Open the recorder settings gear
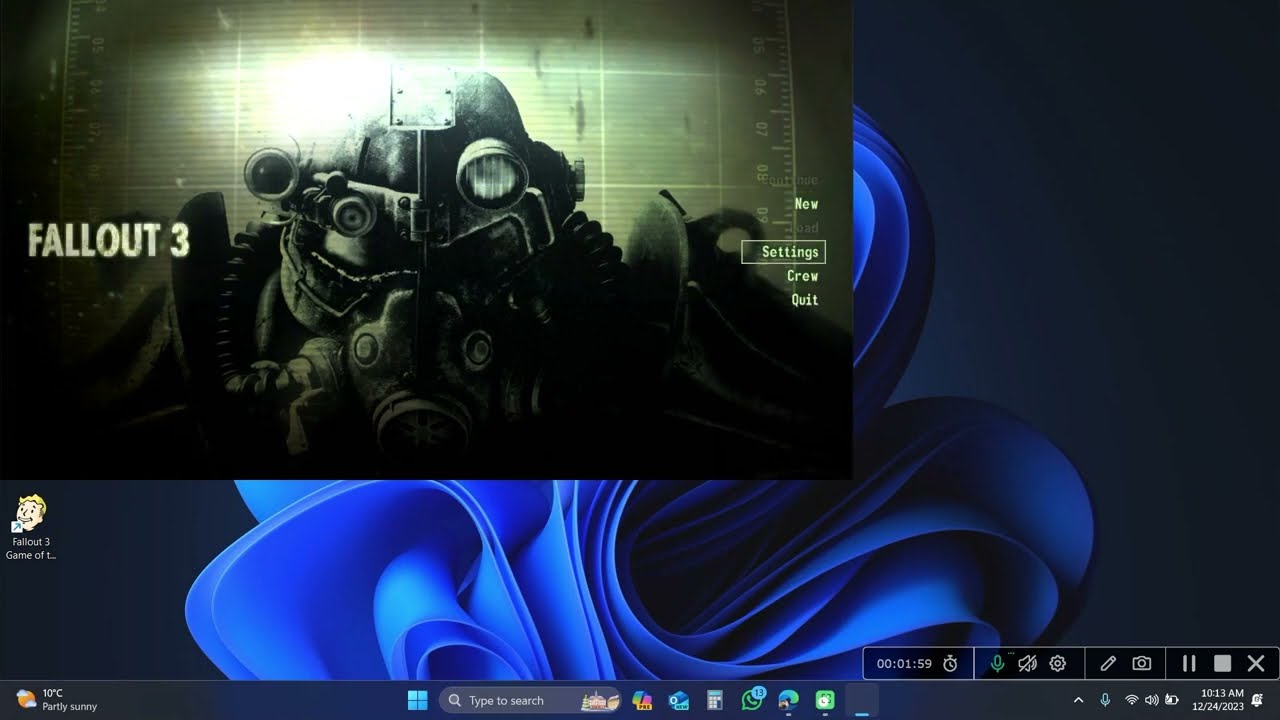The height and width of the screenshot is (720, 1280). (x=1058, y=663)
